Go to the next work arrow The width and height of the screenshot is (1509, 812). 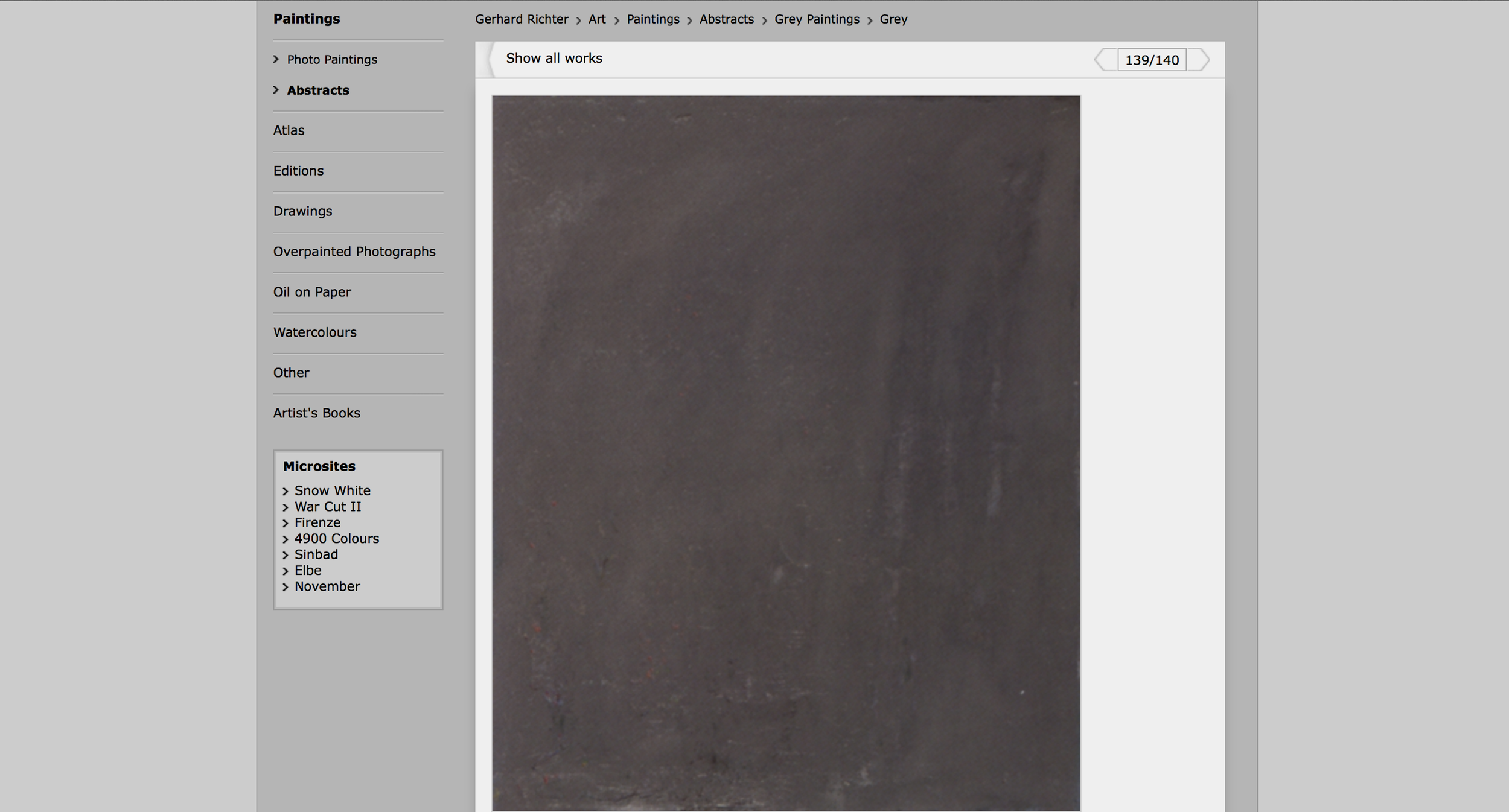pos(1199,60)
